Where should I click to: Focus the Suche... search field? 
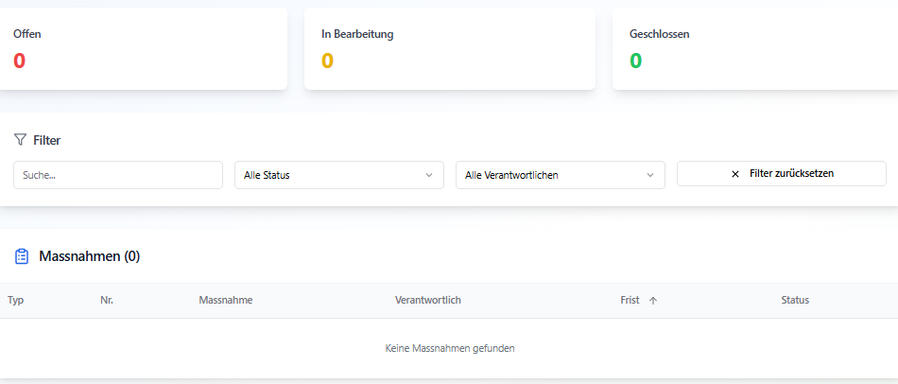(118, 175)
